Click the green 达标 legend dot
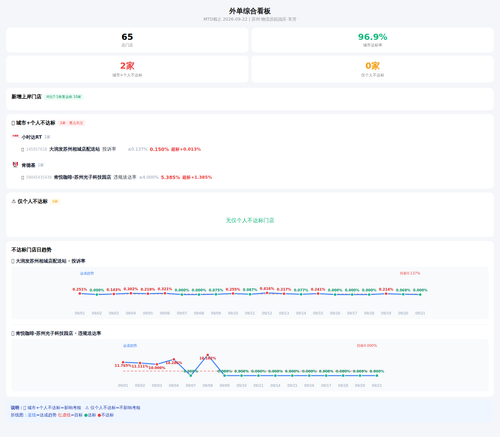This screenshot has width=500, height=437. click(x=86, y=415)
